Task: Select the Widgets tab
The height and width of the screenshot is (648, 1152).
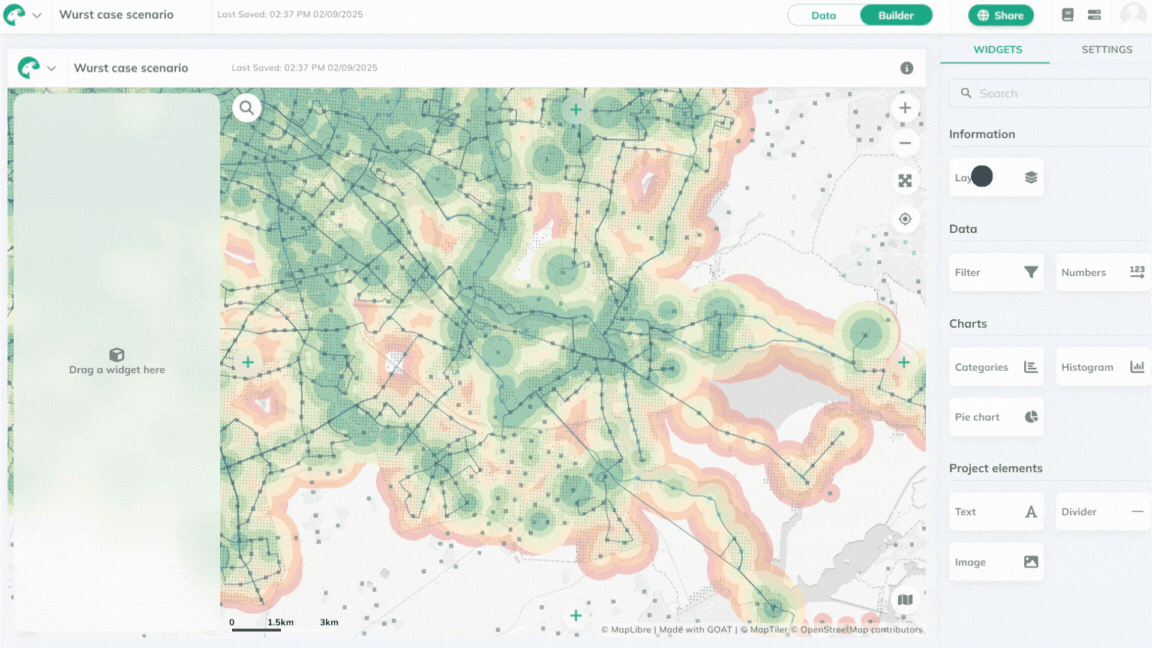Action: coord(997,50)
